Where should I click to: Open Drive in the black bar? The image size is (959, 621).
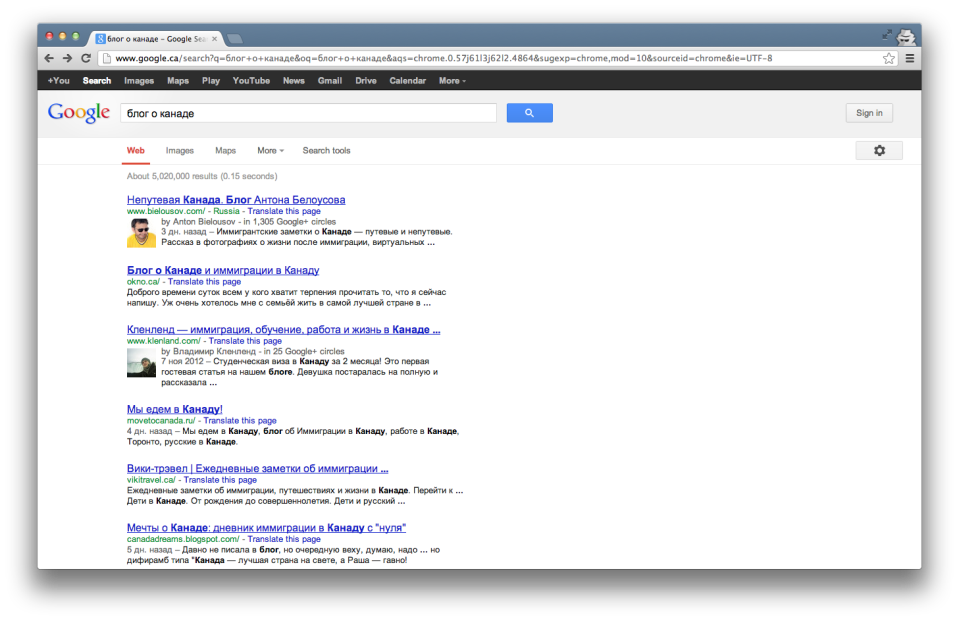pos(366,81)
